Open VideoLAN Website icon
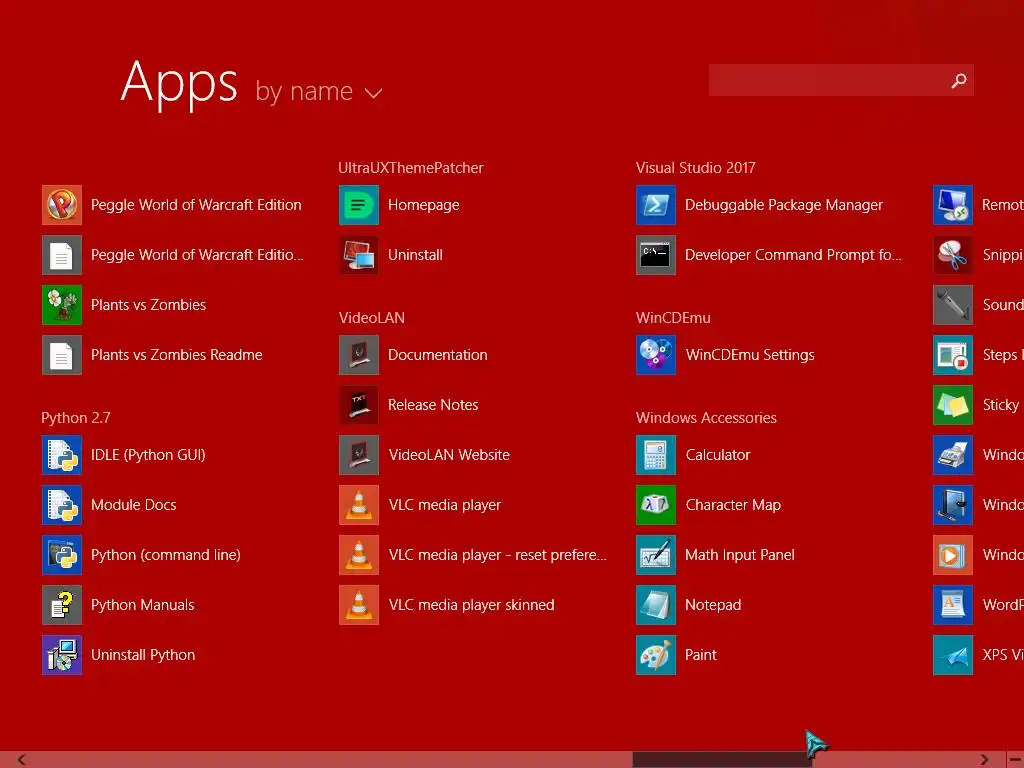Image resolution: width=1024 pixels, height=768 pixels. click(x=359, y=455)
